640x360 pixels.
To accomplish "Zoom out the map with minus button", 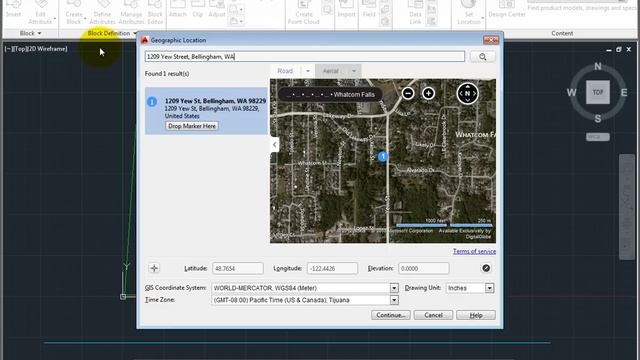I will tap(408, 93).
